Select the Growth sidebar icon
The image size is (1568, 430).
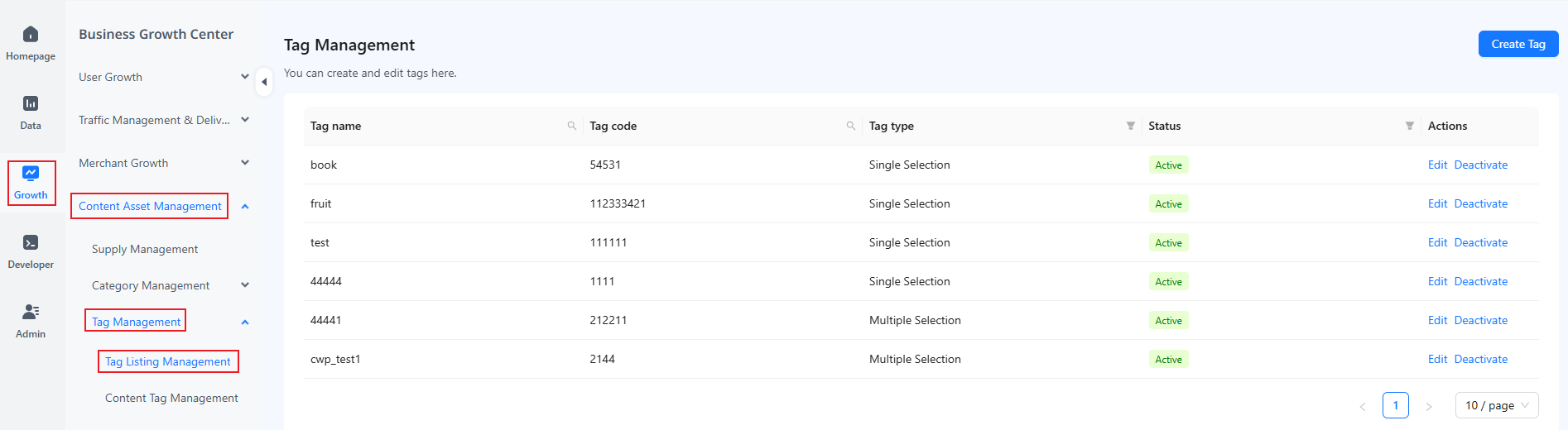tap(31, 173)
